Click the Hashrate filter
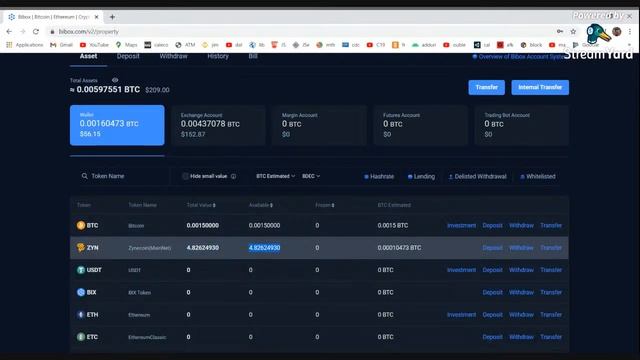 (379, 176)
